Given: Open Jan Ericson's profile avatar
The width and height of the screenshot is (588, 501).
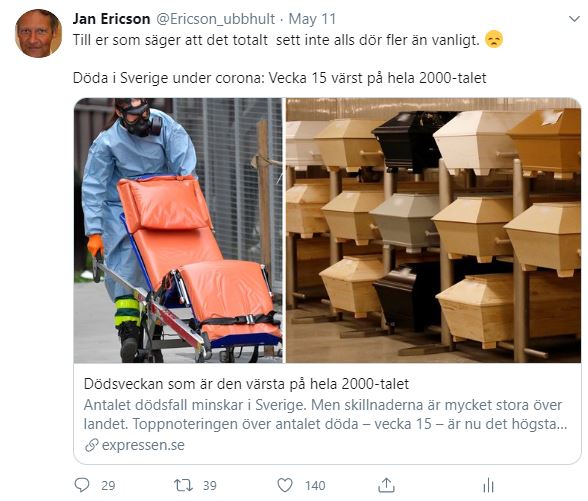Looking at the screenshot, I should click(x=38, y=33).
